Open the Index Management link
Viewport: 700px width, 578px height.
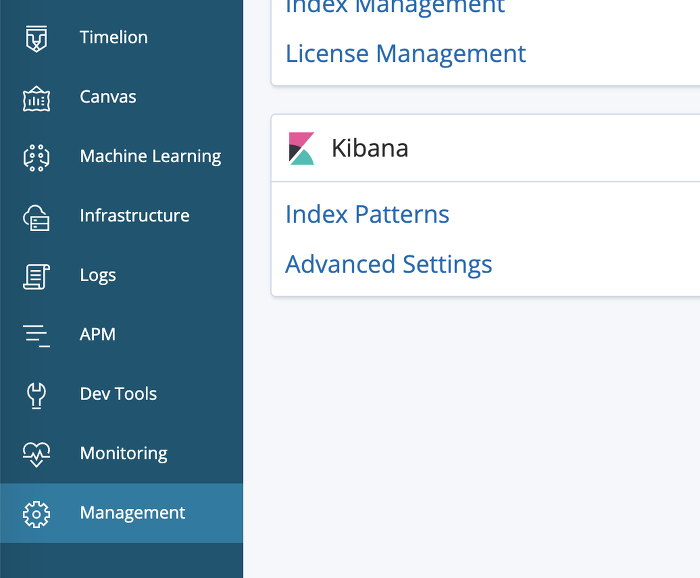point(395,6)
